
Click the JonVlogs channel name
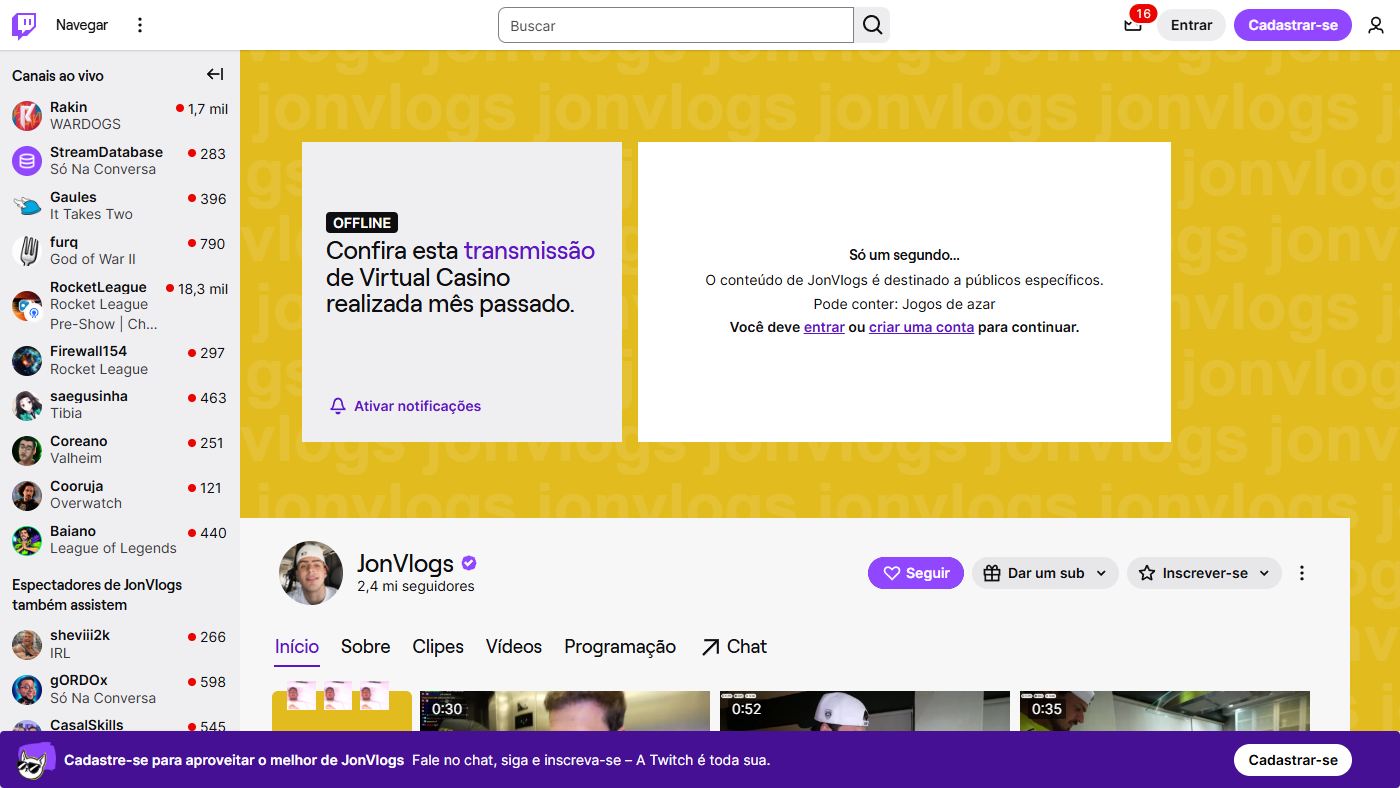(x=405, y=563)
